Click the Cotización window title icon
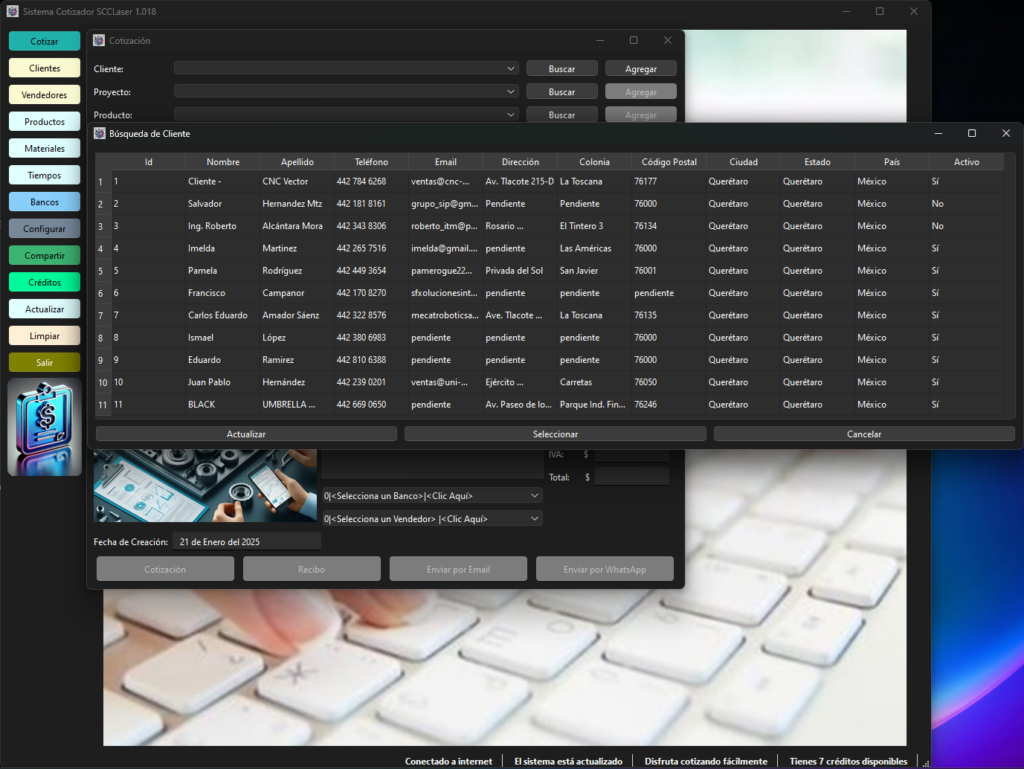1024x769 pixels. (99, 40)
